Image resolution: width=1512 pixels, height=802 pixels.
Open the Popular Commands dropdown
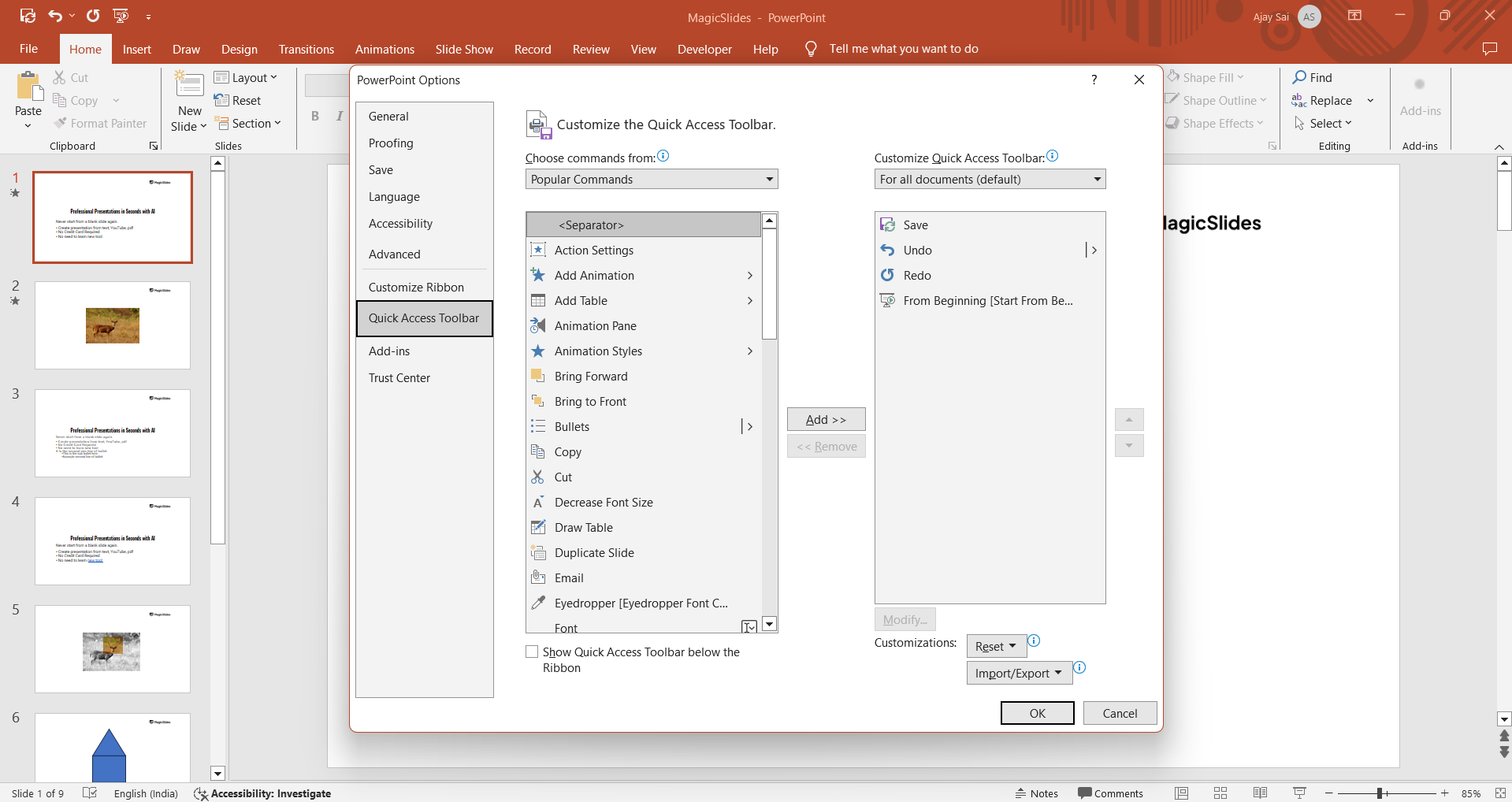[652, 180]
